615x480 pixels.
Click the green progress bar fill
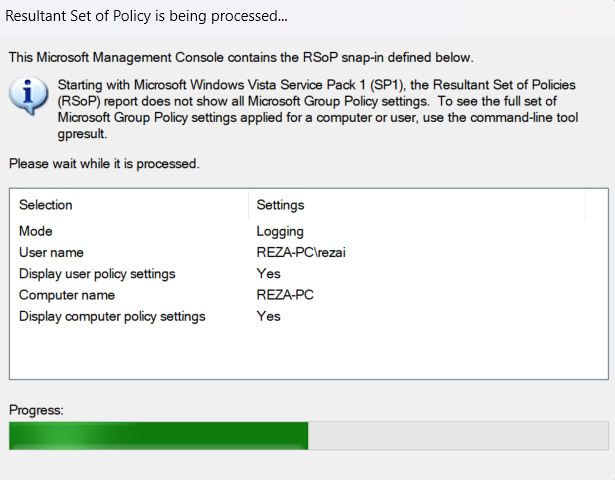point(158,435)
